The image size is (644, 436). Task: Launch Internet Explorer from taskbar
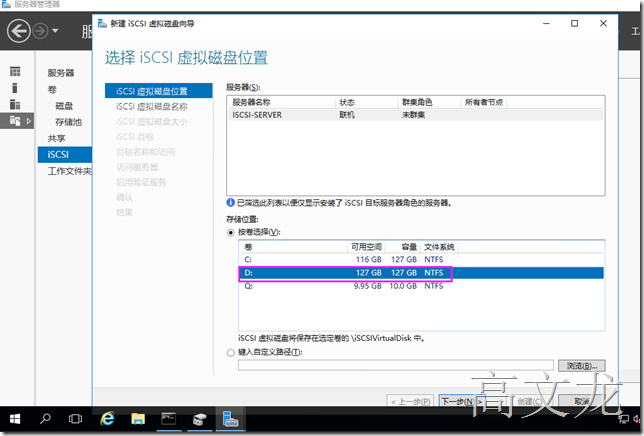[108, 419]
